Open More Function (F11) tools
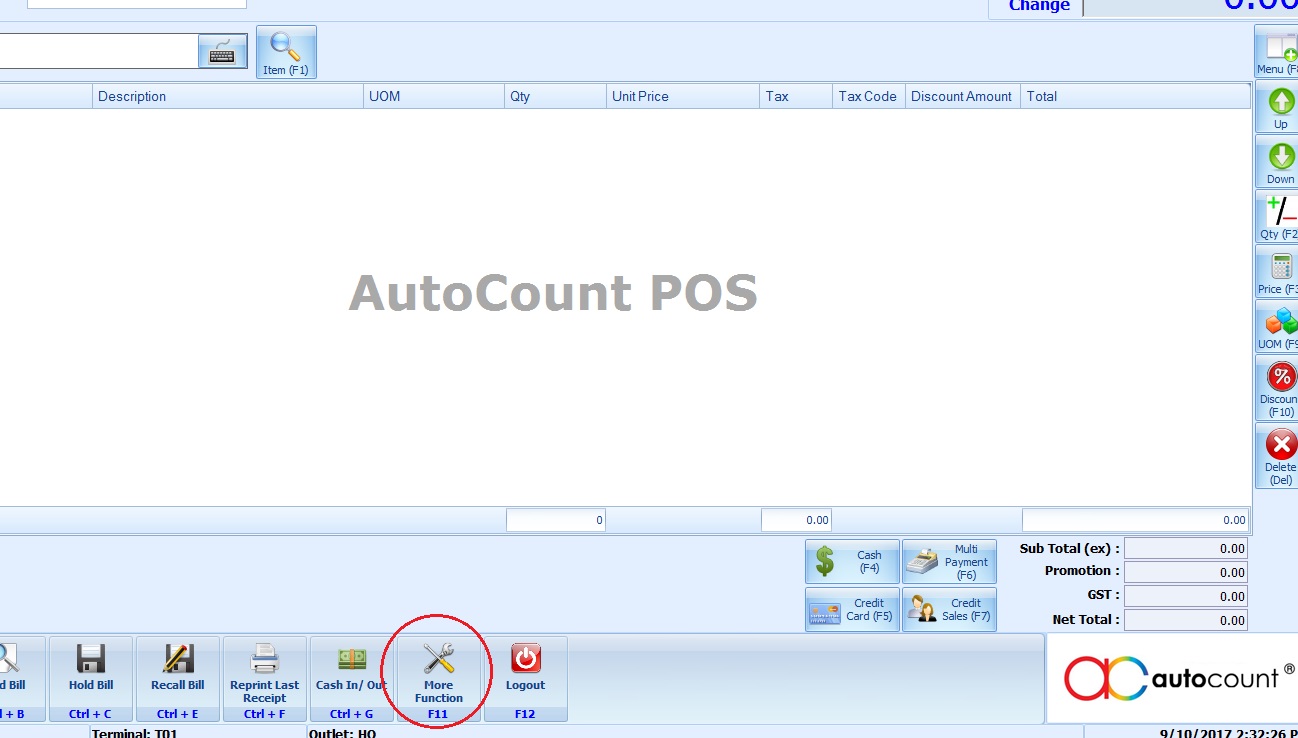The image size is (1298, 738). (x=439, y=678)
